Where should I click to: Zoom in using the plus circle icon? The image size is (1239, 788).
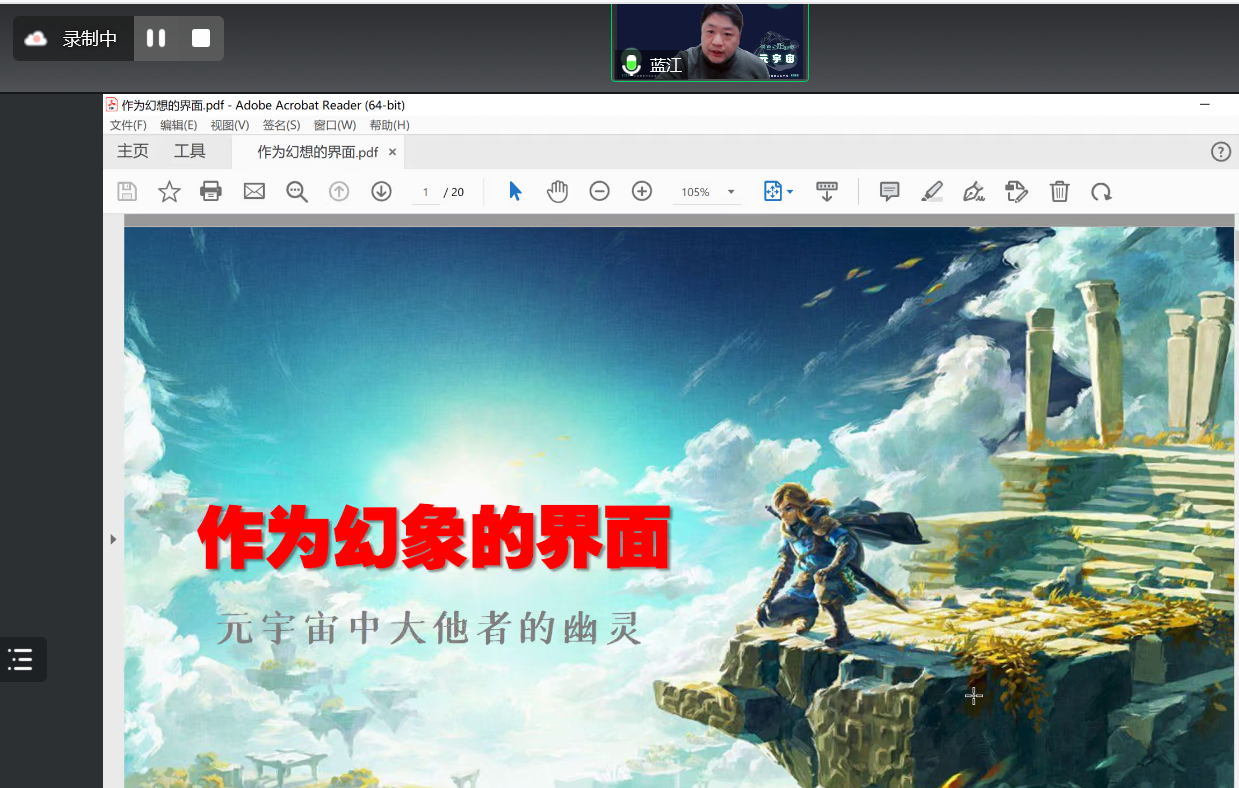tap(642, 191)
